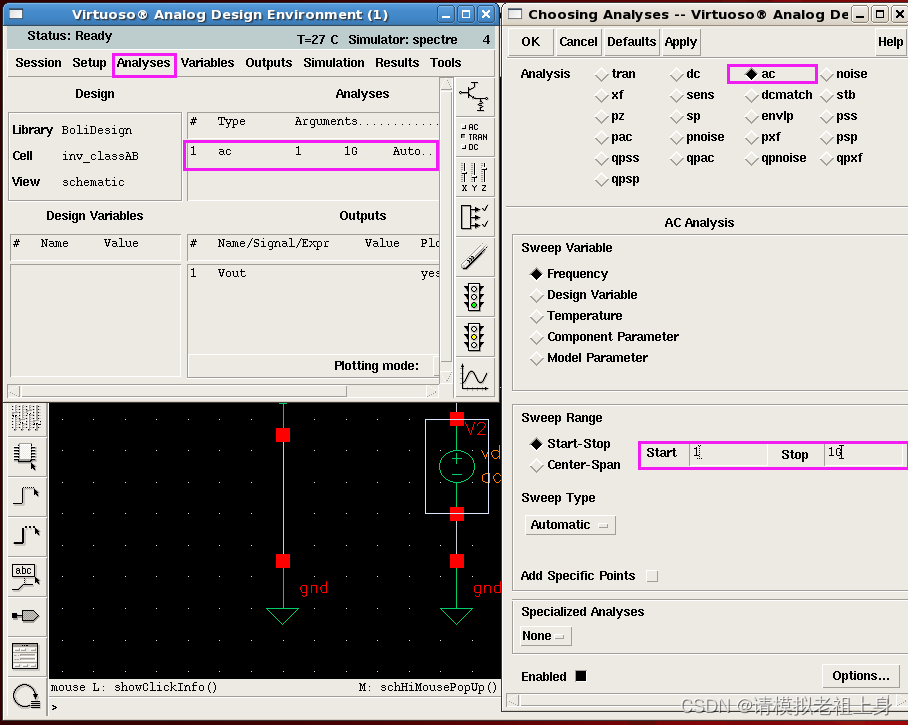This screenshot has width=908, height=725.
Task: Click OK in Choosing Analyses dialog
Action: coord(530,42)
